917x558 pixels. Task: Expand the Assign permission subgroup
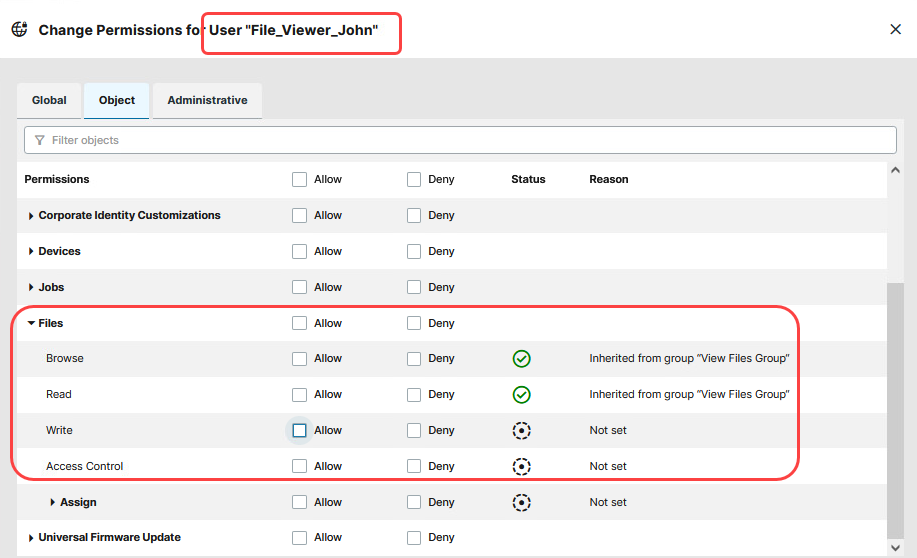(53, 503)
